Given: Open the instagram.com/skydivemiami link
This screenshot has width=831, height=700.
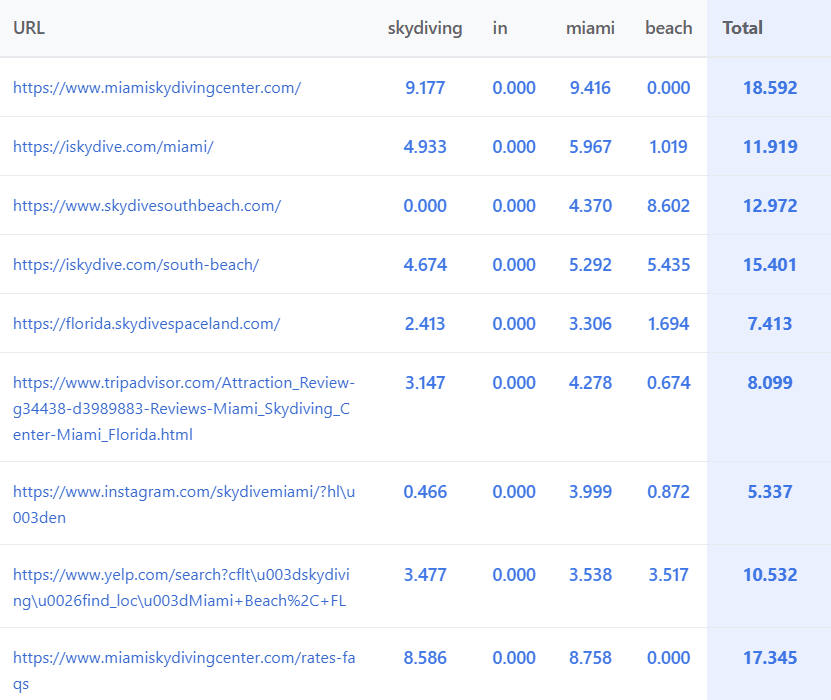Looking at the screenshot, I should coord(184,504).
